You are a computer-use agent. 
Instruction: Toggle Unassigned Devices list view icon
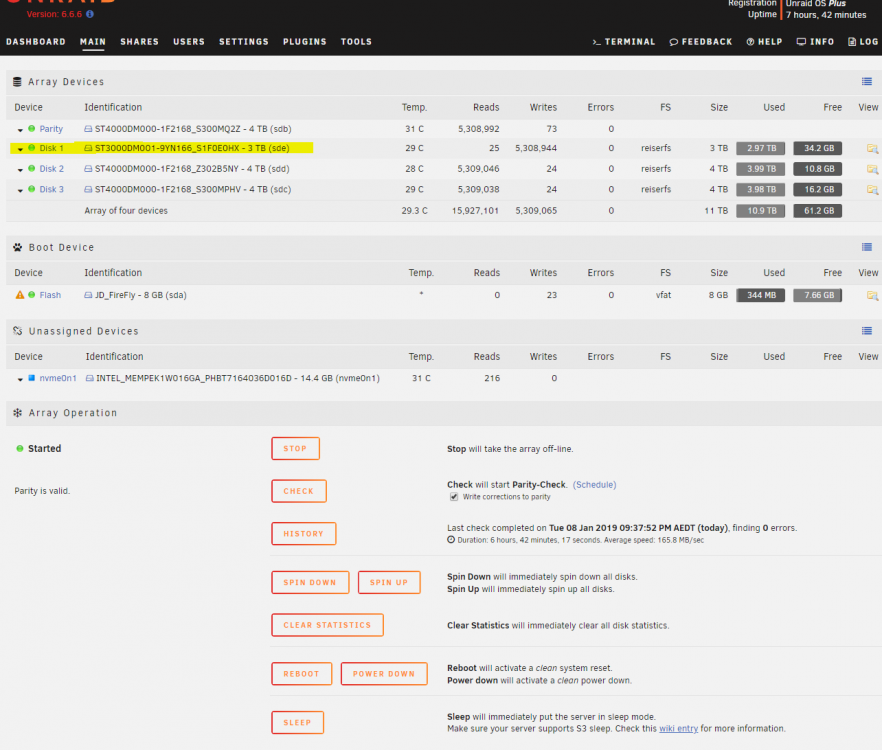coord(867,331)
